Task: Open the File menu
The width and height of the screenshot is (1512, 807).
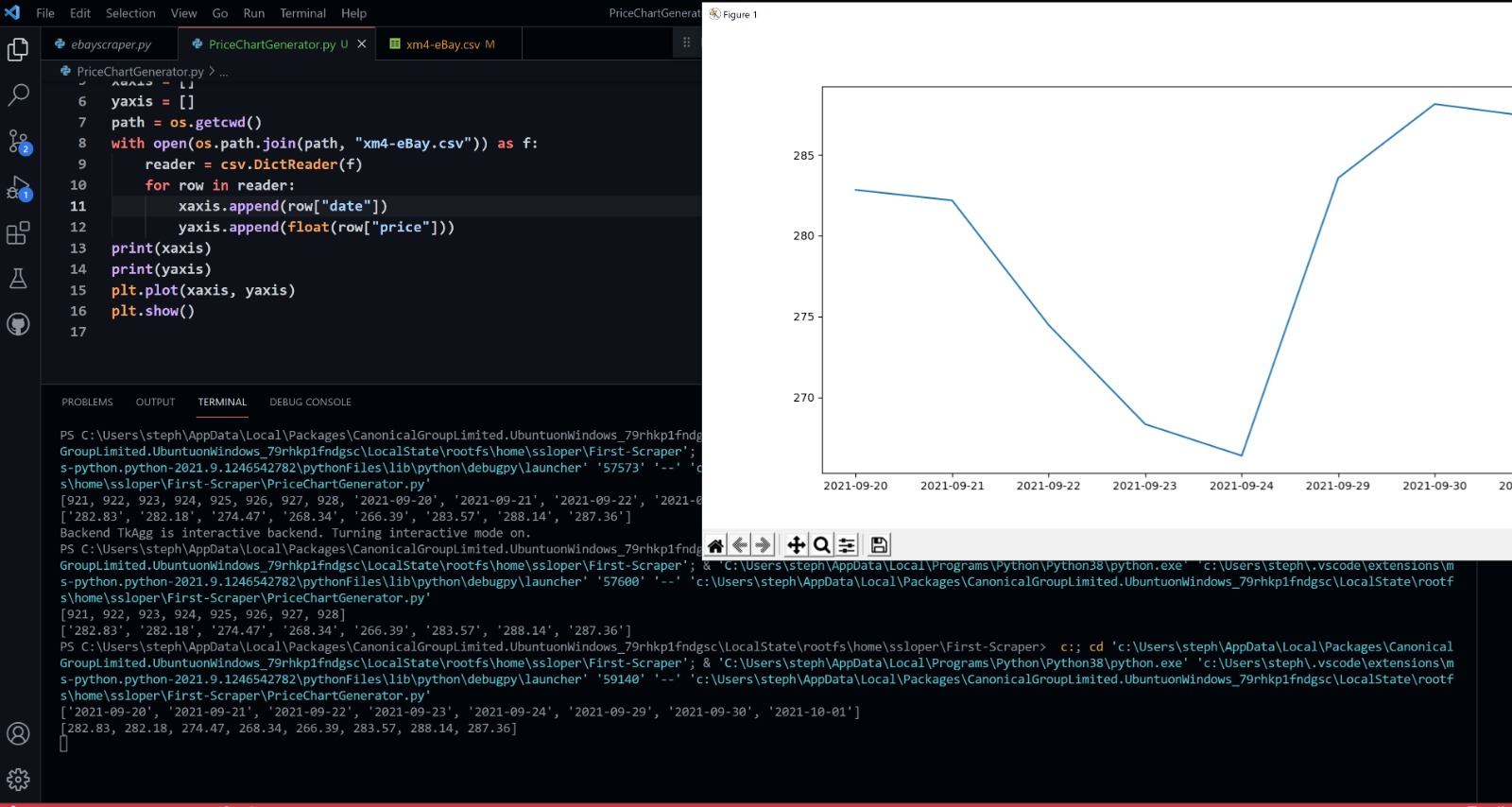Action: (45, 13)
